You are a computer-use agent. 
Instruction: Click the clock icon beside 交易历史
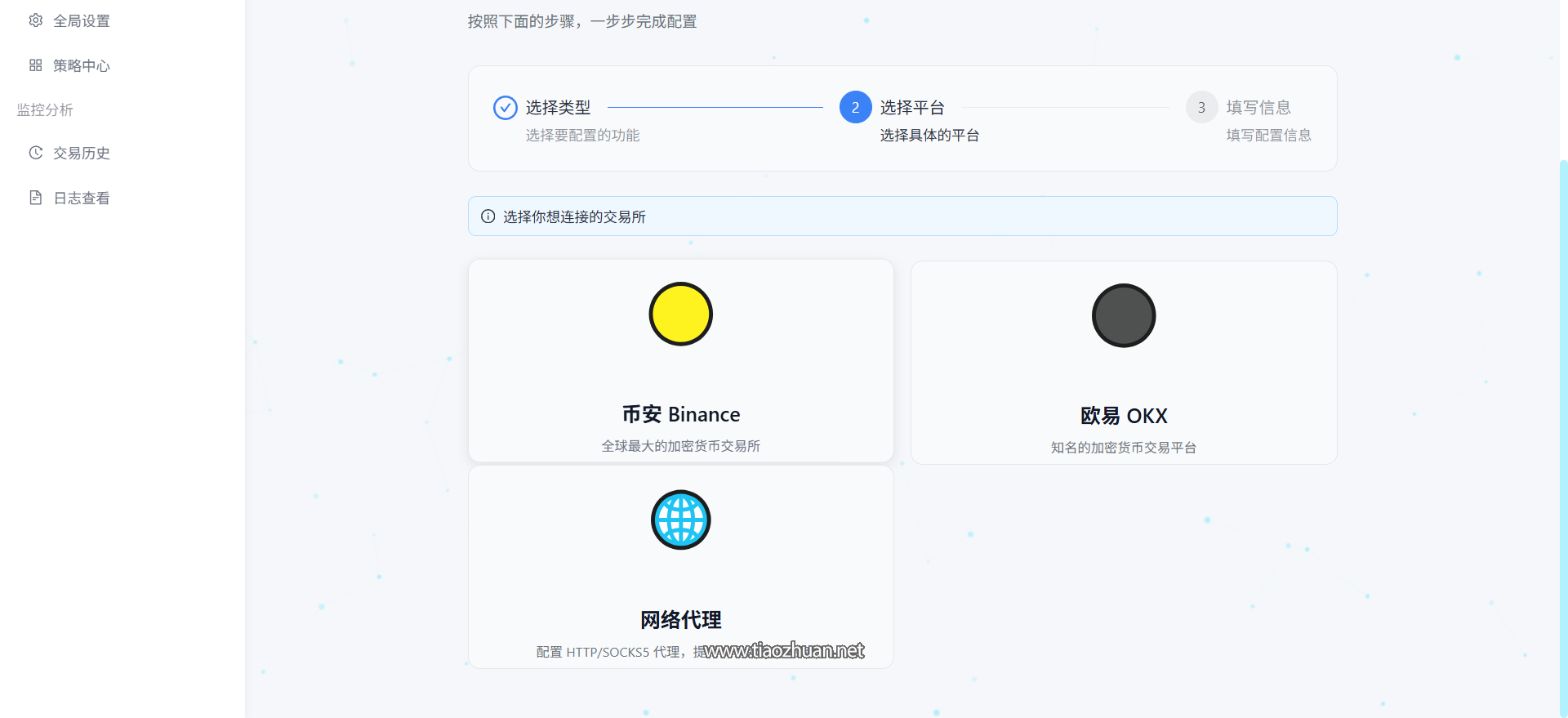[35, 153]
